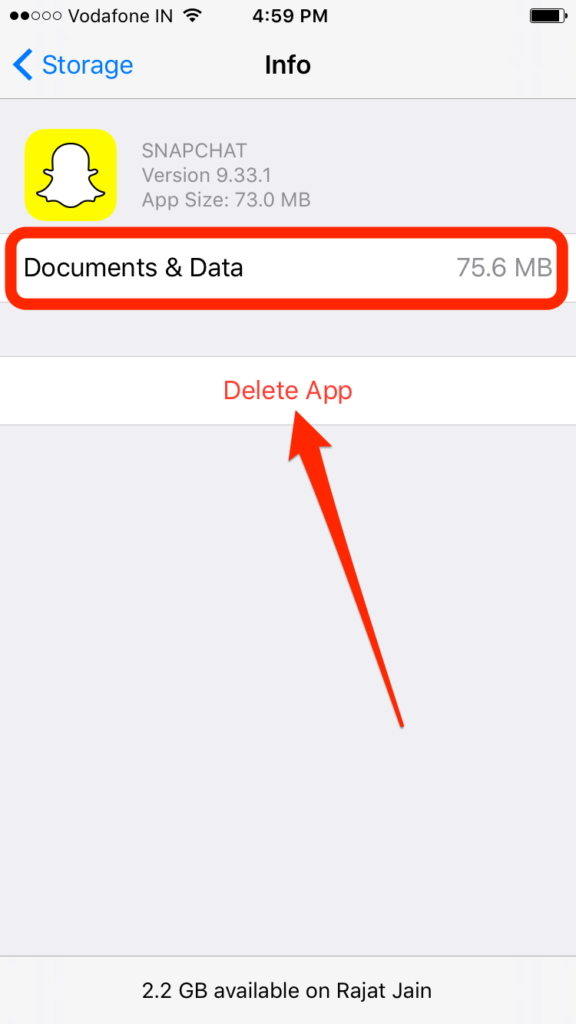Viewport: 576px width, 1024px height.
Task: Go back to Storage screen
Action: (72, 65)
